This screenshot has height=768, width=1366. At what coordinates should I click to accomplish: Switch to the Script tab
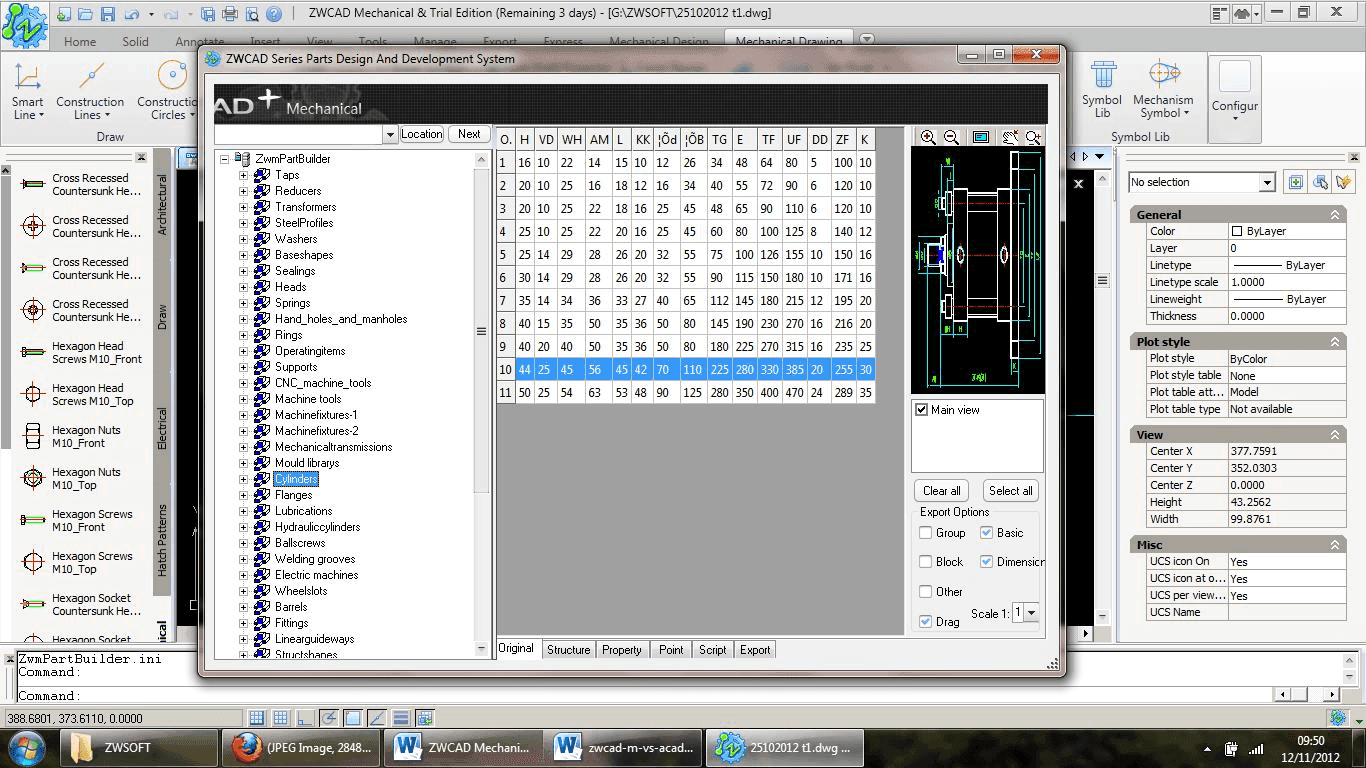pos(713,650)
